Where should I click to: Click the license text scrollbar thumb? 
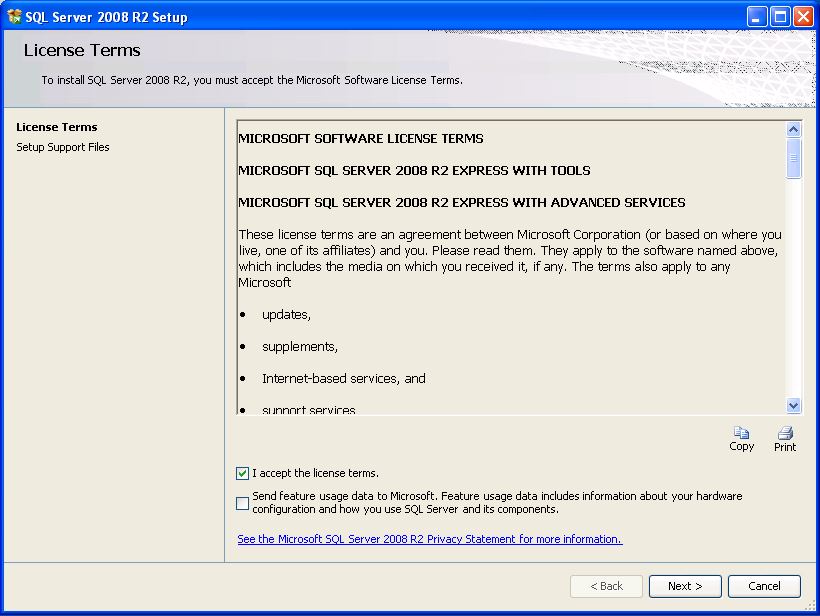pos(794,158)
